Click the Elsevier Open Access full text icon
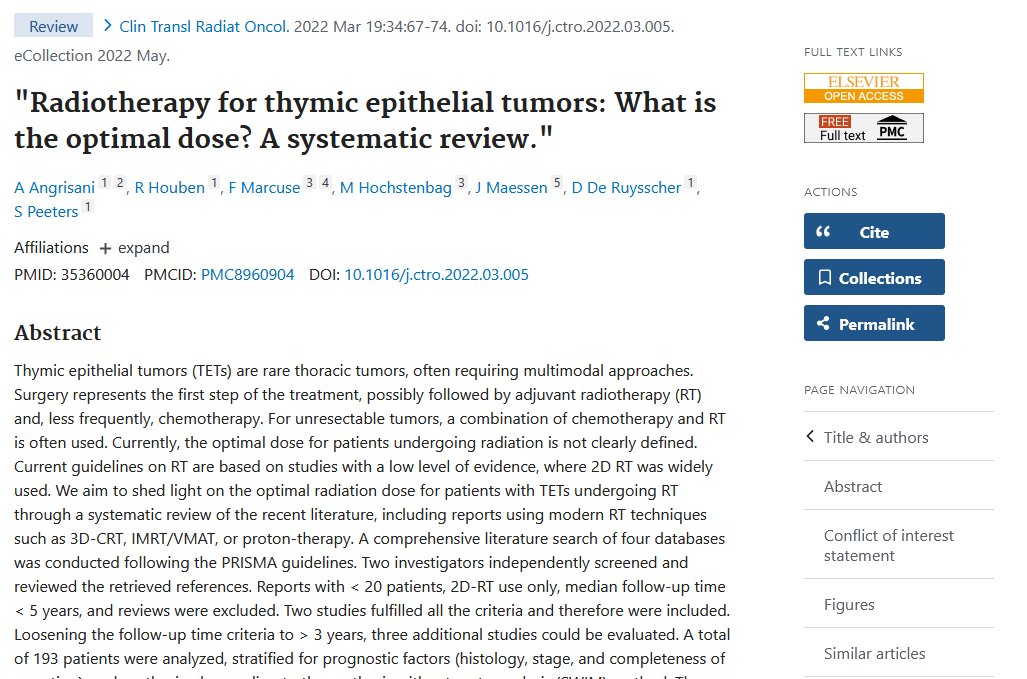 click(863, 88)
